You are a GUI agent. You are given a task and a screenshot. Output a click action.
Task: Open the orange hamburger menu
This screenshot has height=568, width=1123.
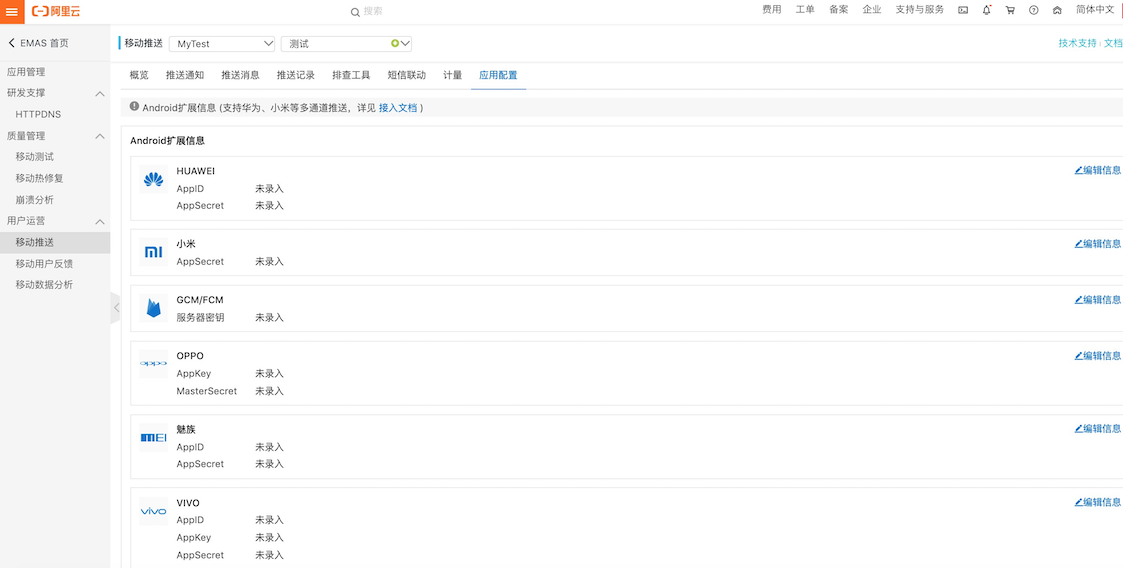click(11, 11)
